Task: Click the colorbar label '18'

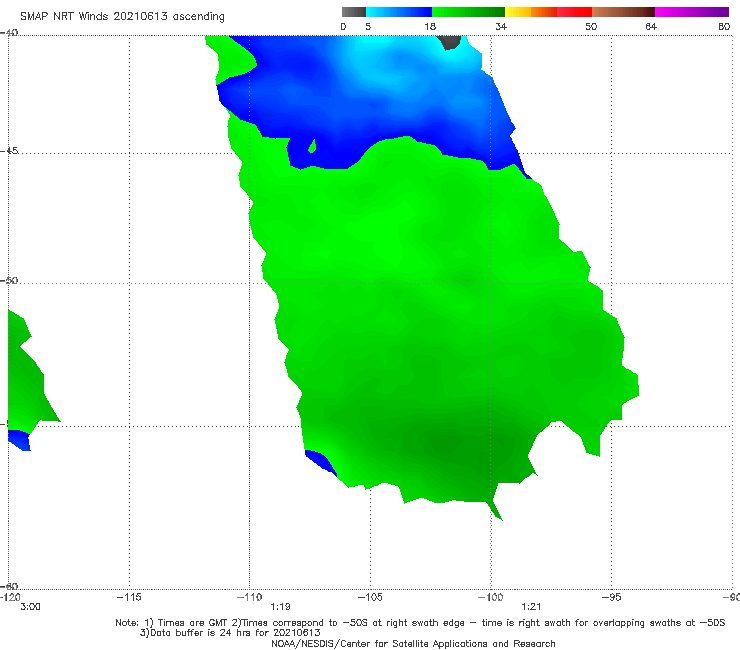Action: tap(430, 27)
